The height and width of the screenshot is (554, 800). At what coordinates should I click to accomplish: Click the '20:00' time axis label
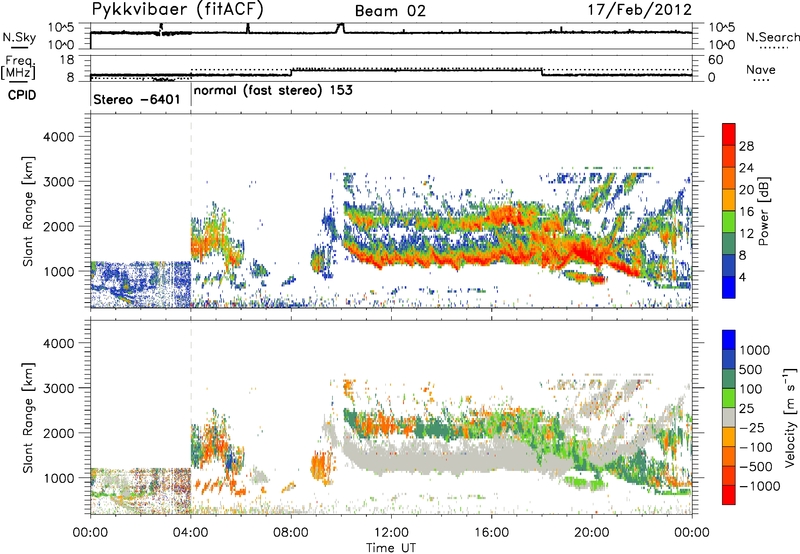[x=592, y=533]
